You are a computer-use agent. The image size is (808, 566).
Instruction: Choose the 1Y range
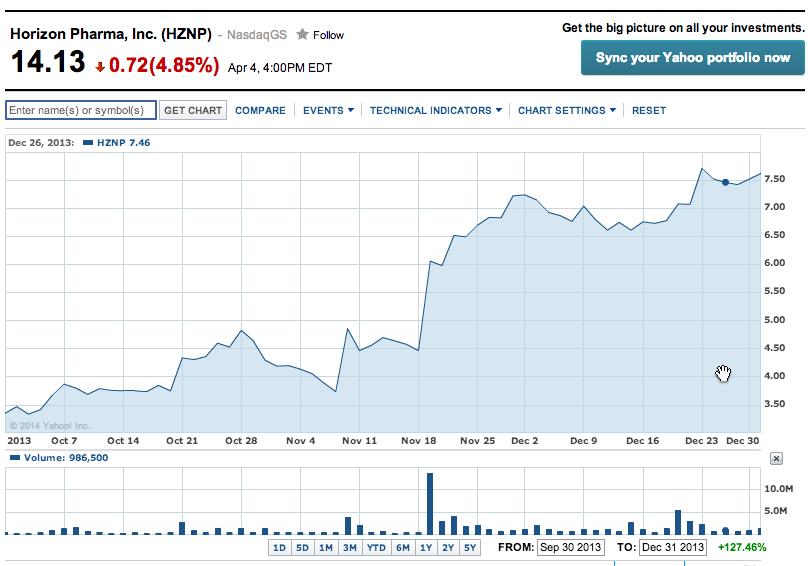coord(426,547)
